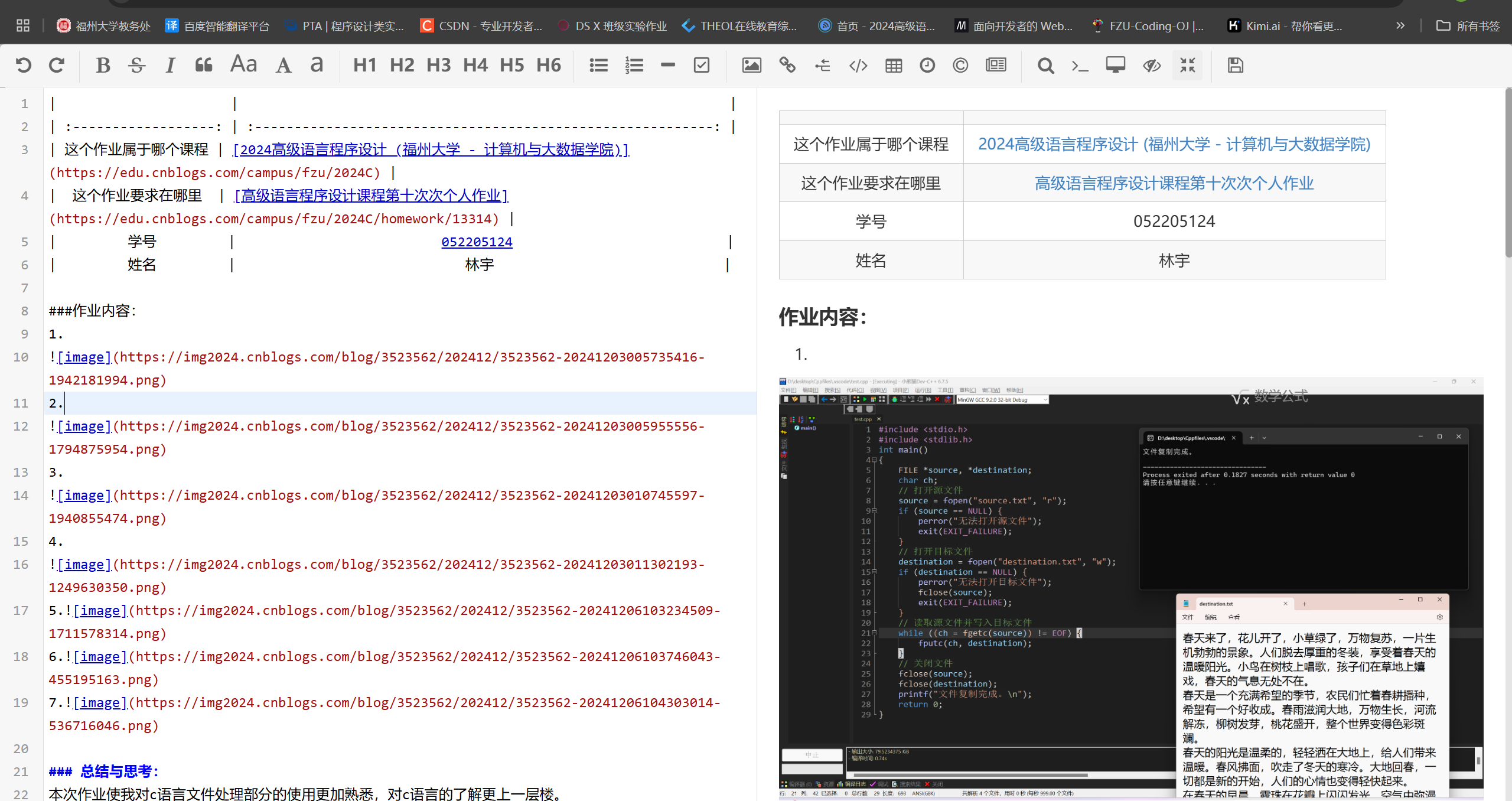
Task: Click the 作业内容 heading in preview
Action: coord(823,317)
